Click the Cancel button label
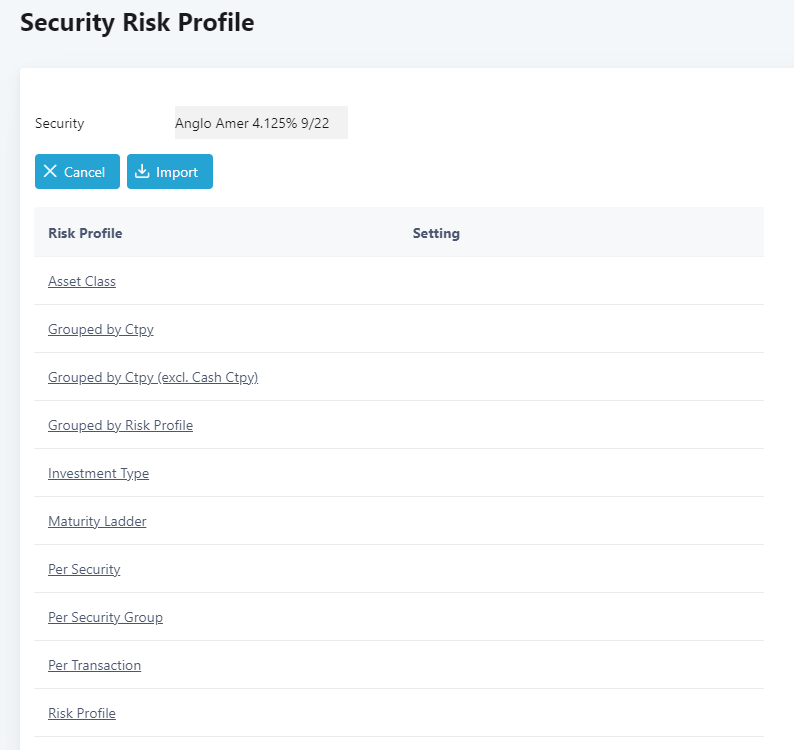Image resolution: width=794 pixels, height=750 pixels. (84, 172)
